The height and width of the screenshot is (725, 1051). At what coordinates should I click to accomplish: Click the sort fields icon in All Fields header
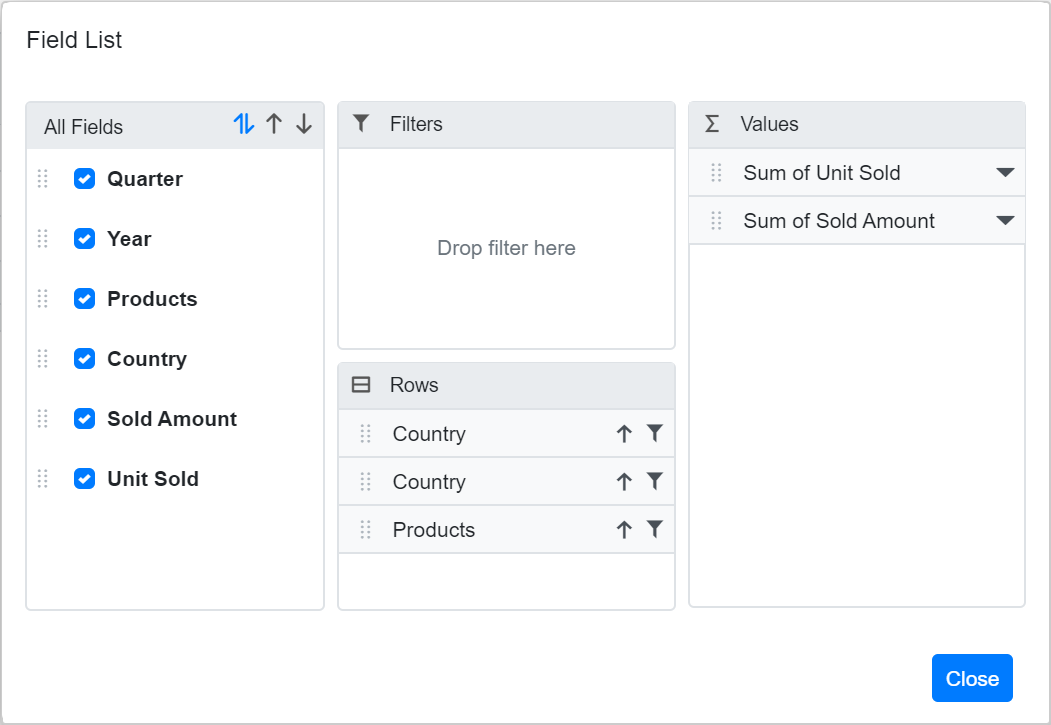pos(243,124)
